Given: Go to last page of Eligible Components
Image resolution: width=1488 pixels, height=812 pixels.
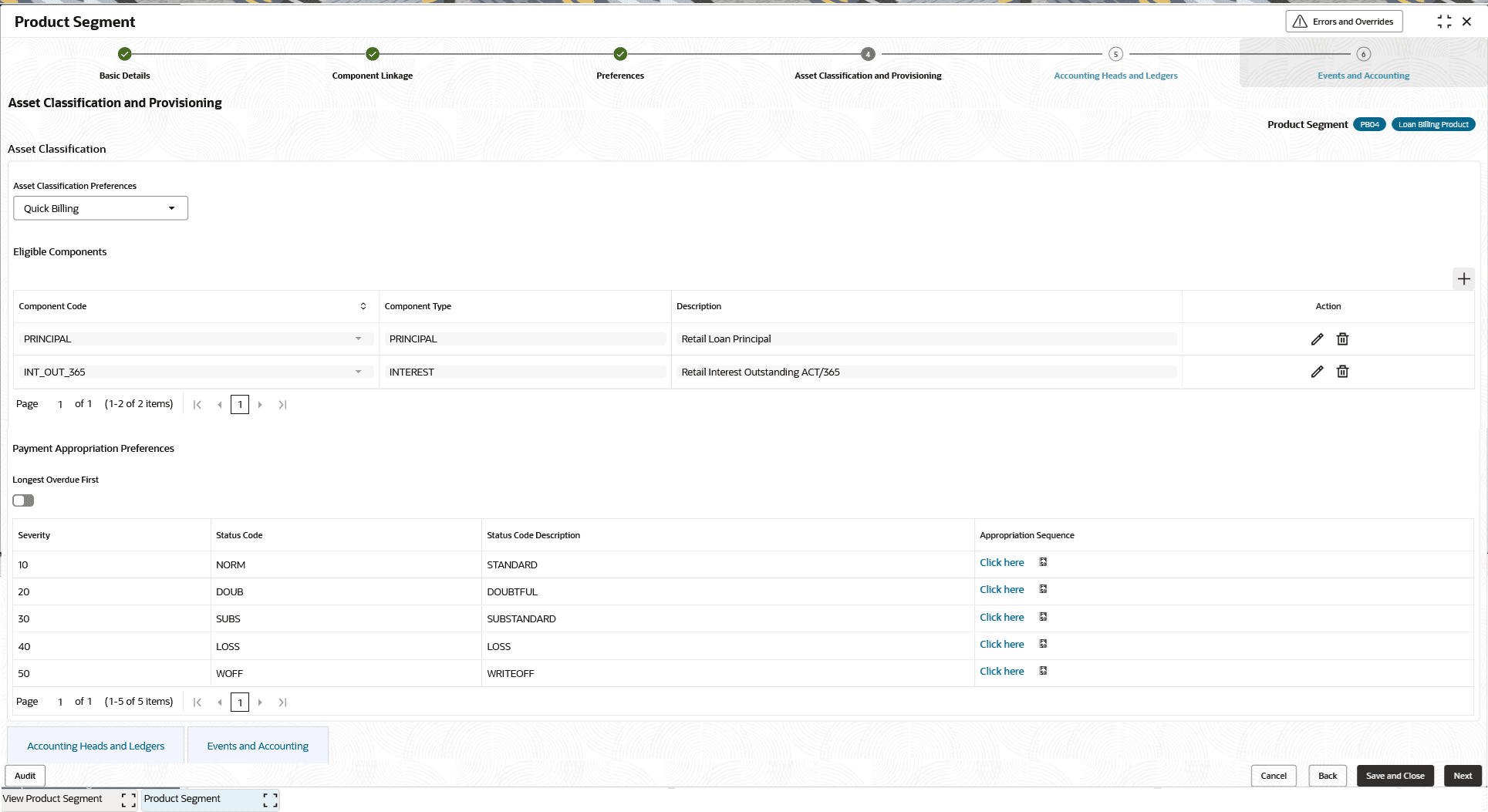Looking at the screenshot, I should (x=282, y=404).
